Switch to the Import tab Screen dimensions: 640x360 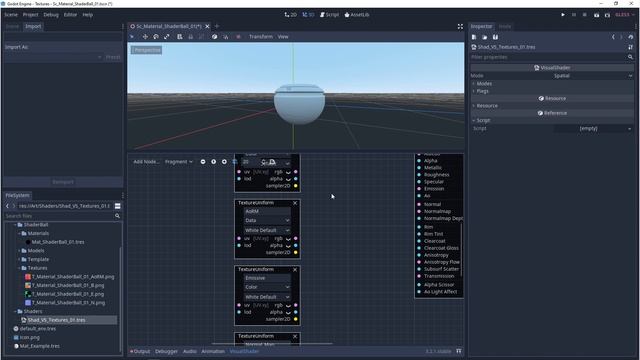33,26
